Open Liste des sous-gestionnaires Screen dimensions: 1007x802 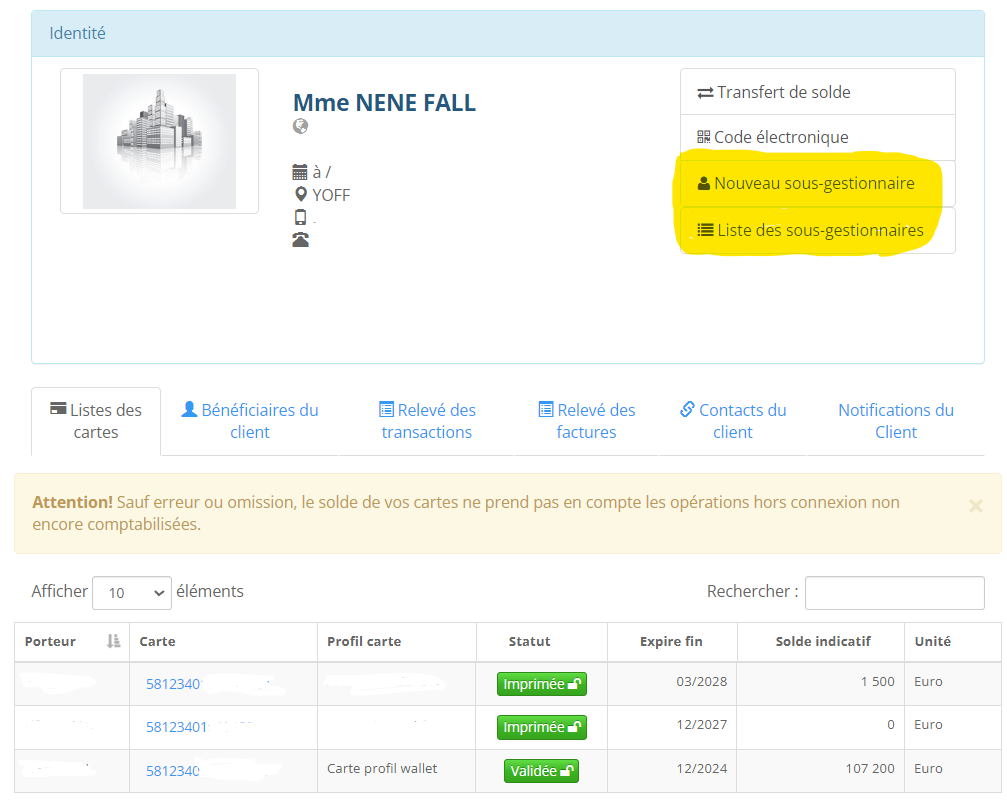tap(817, 230)
